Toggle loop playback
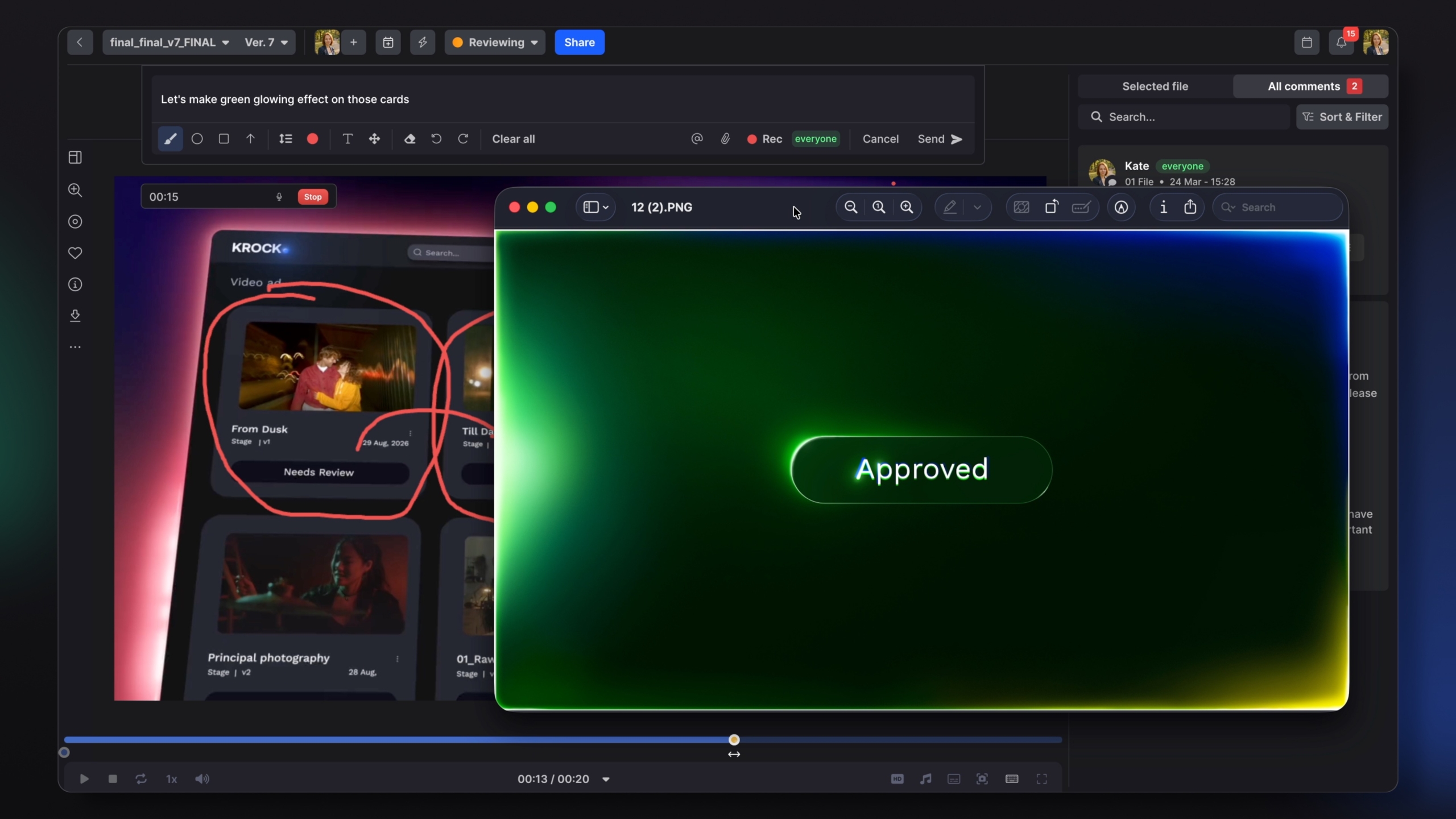 click(141, 779)
